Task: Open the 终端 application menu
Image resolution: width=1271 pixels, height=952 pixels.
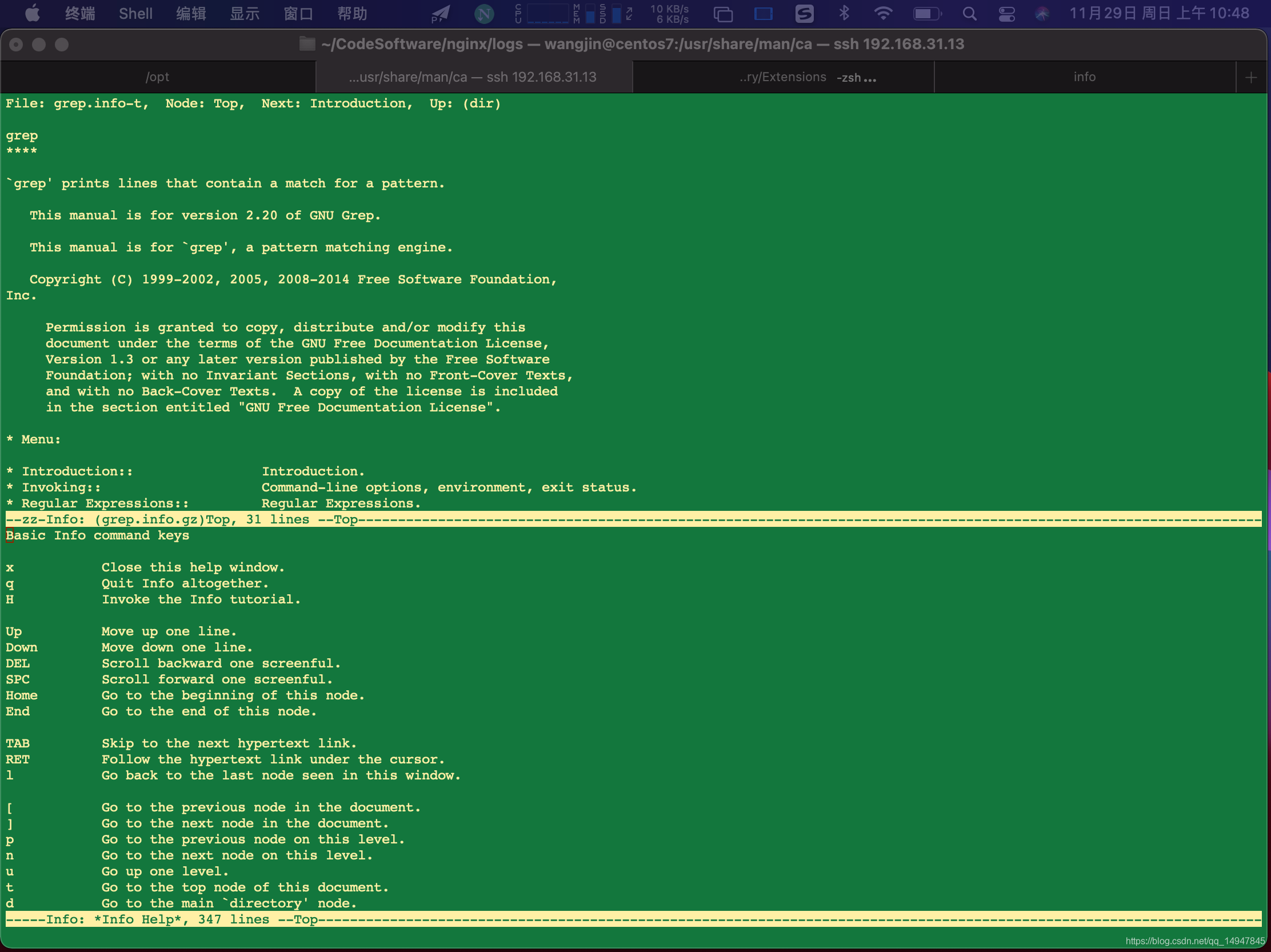Action: coord(80,13)
